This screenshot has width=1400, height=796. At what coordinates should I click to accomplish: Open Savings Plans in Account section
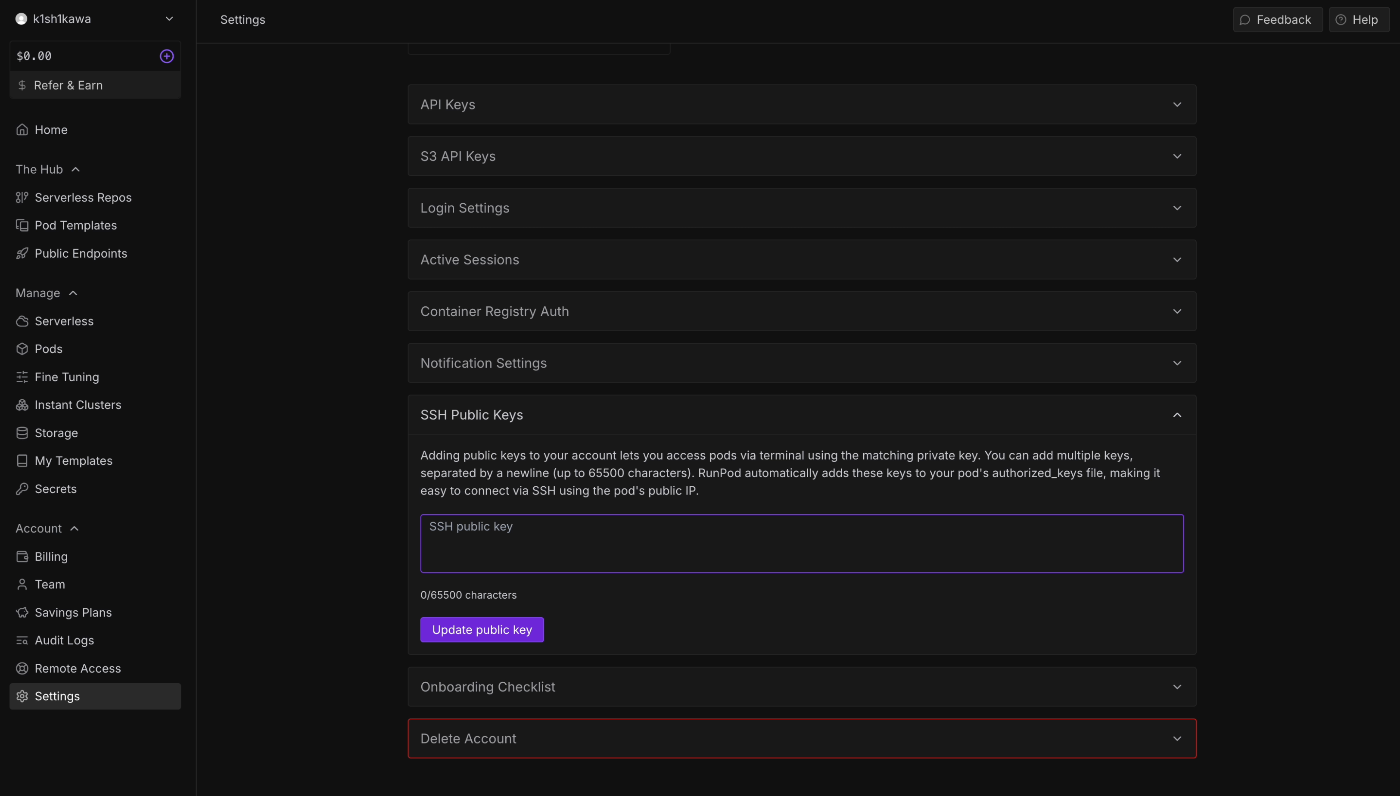73,613
